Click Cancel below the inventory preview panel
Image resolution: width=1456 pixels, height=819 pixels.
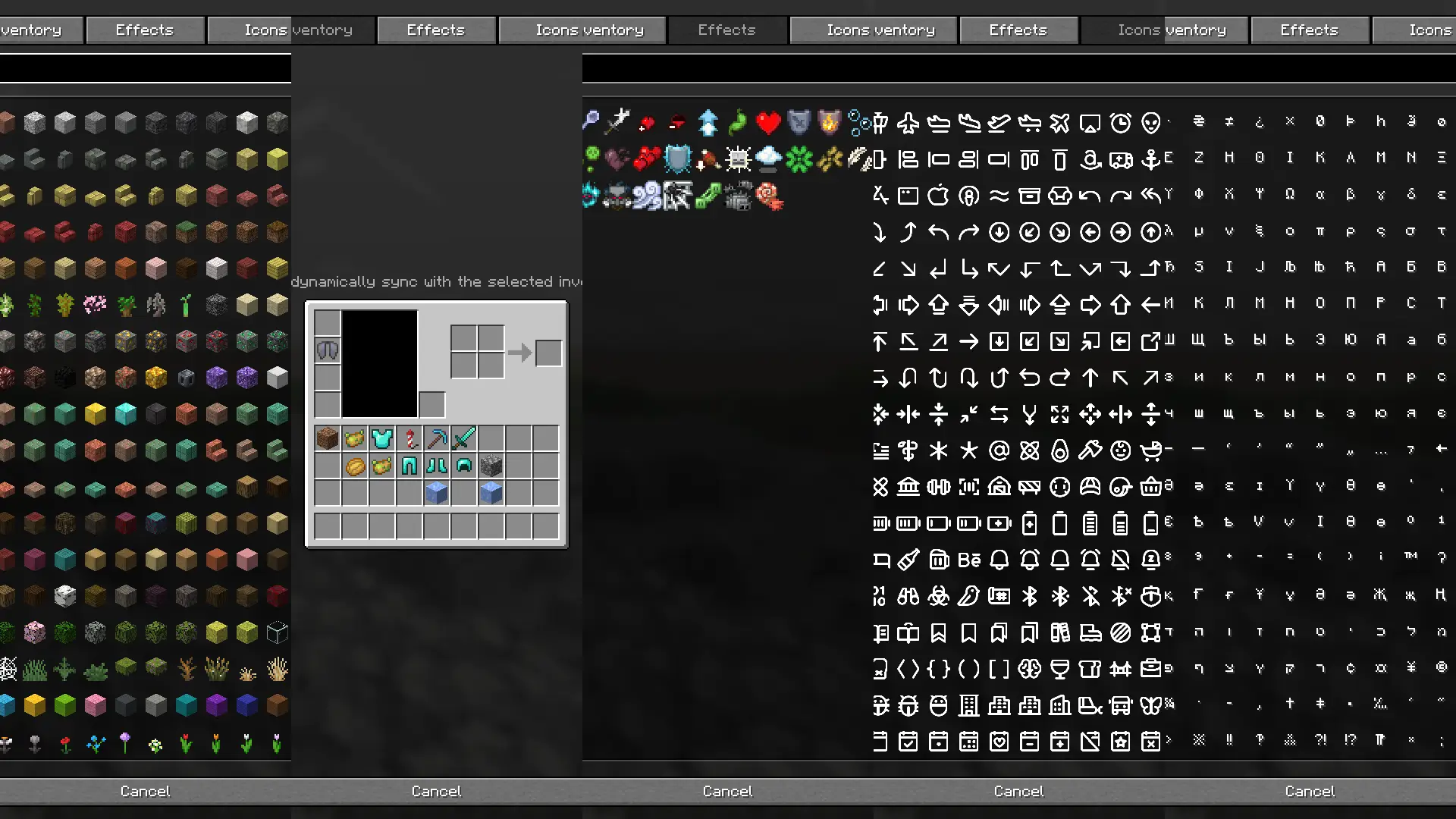coord(437,791)
